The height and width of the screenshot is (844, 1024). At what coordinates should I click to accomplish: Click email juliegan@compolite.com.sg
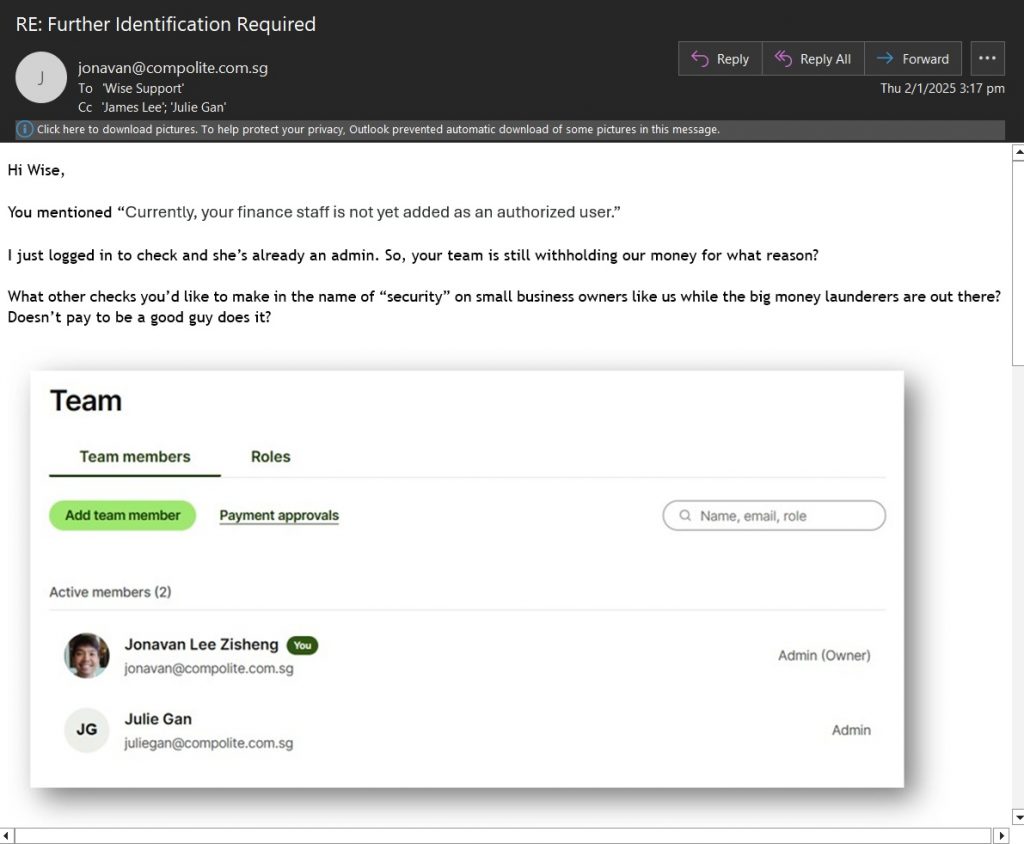click(209, 743)
